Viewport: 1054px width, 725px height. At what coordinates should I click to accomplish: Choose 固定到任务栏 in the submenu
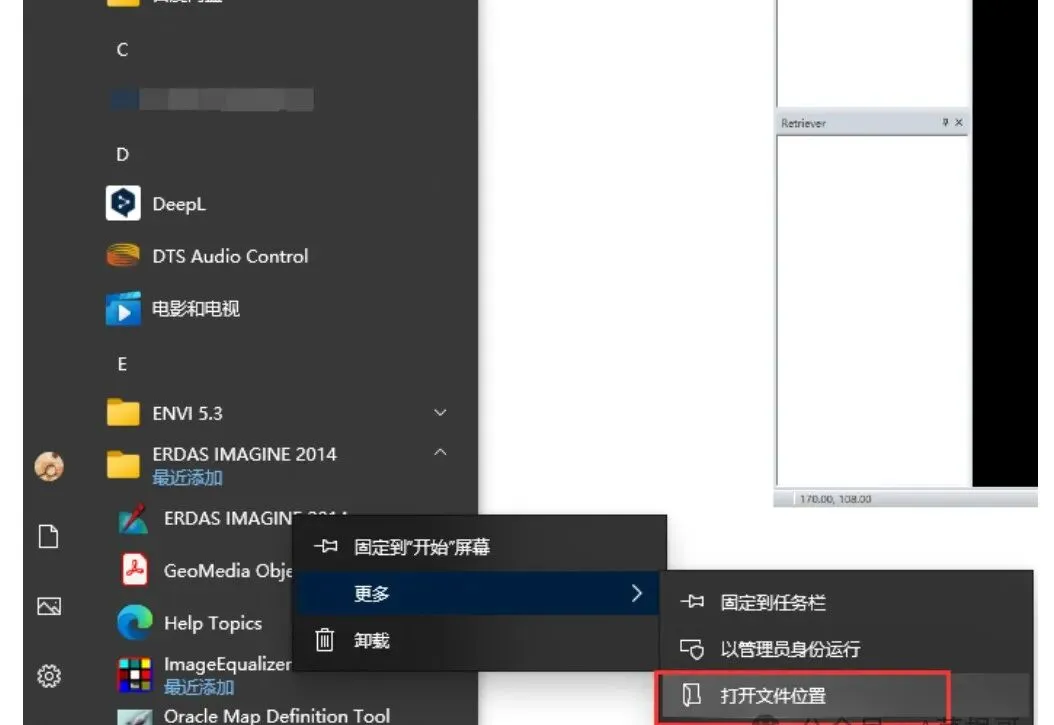tap(846, 602)
